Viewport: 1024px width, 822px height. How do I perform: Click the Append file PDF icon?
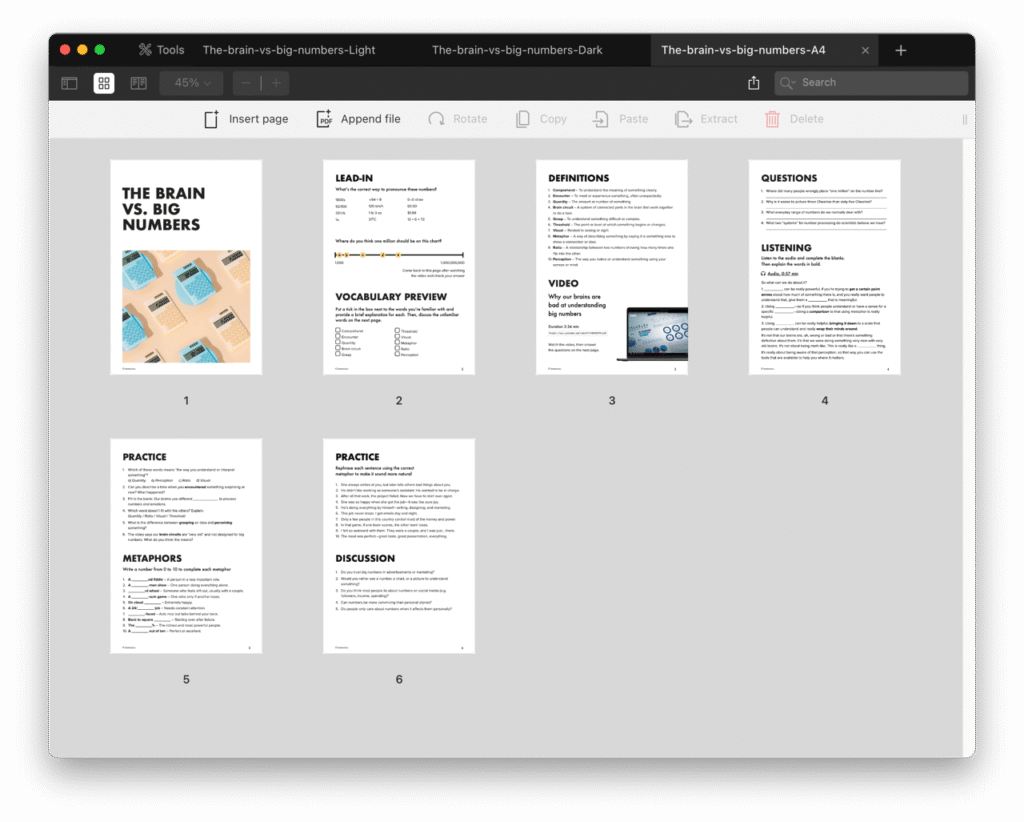click(x=324, y=119)
